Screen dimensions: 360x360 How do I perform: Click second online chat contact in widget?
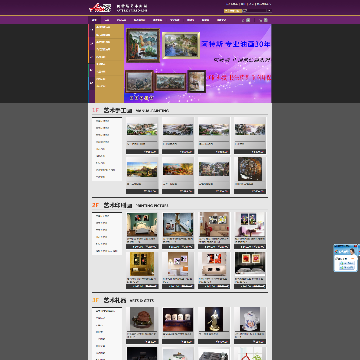(347, 267)
